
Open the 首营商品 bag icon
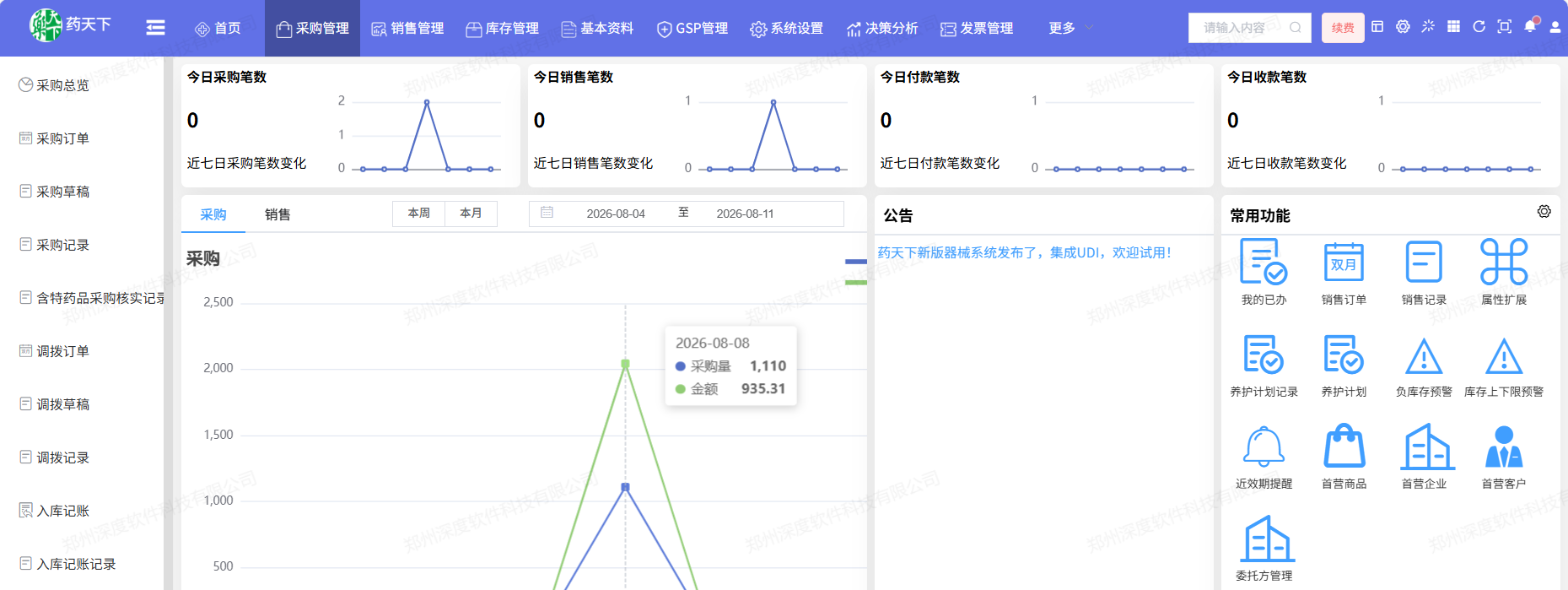tap(1344, 446)
